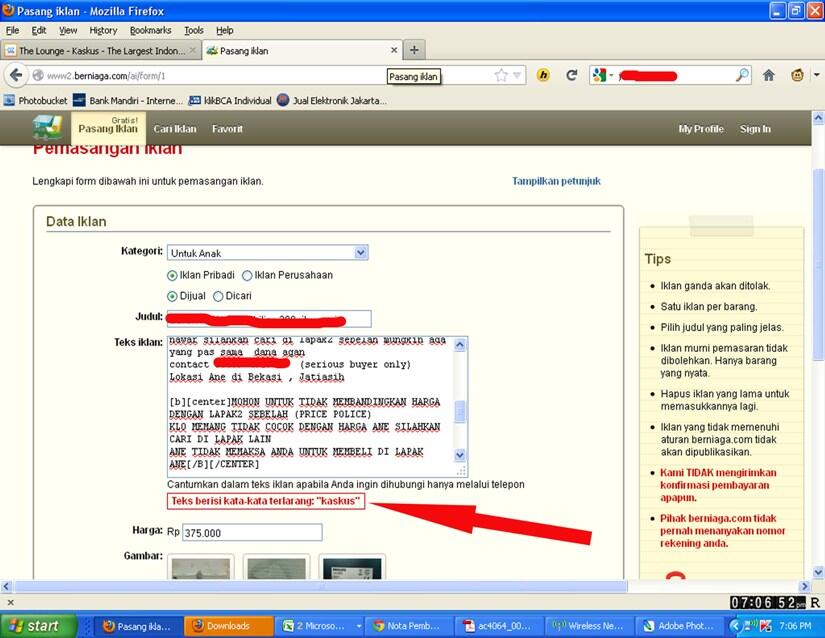Switch to Downloads window in taskbar
This screenshot has height=638, width=825.
click(229, 626)
